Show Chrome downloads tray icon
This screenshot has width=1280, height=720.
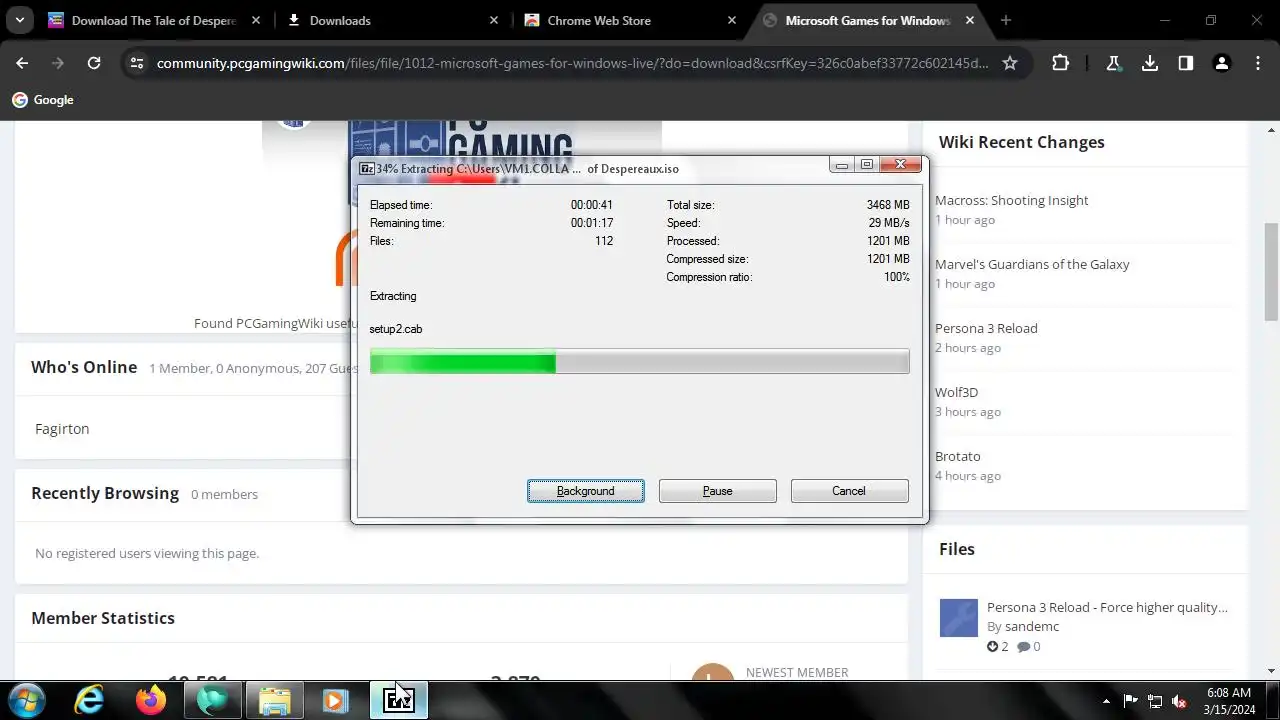pos(1150,63)
